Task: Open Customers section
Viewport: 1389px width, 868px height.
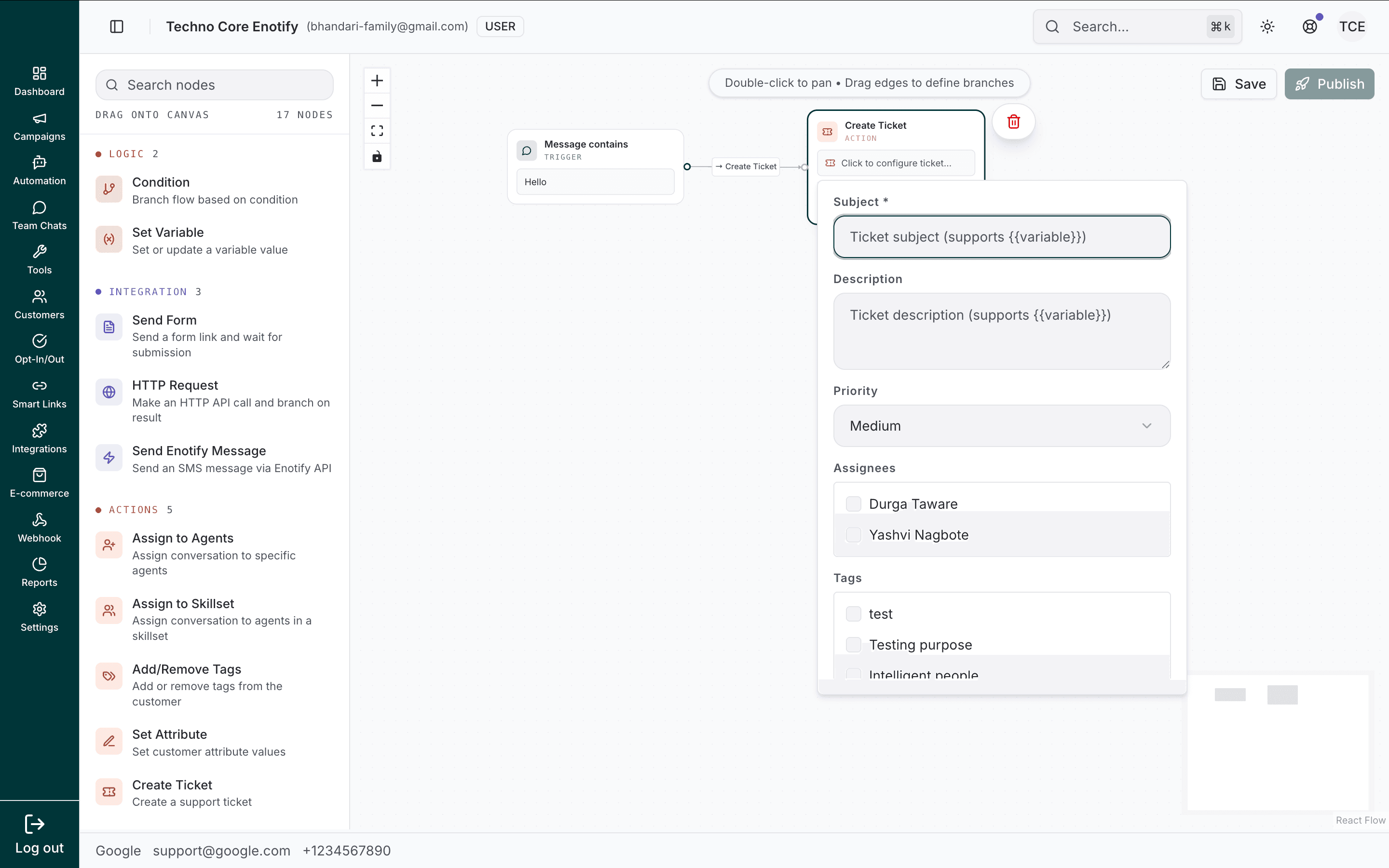Action: [x=40, y=304]
